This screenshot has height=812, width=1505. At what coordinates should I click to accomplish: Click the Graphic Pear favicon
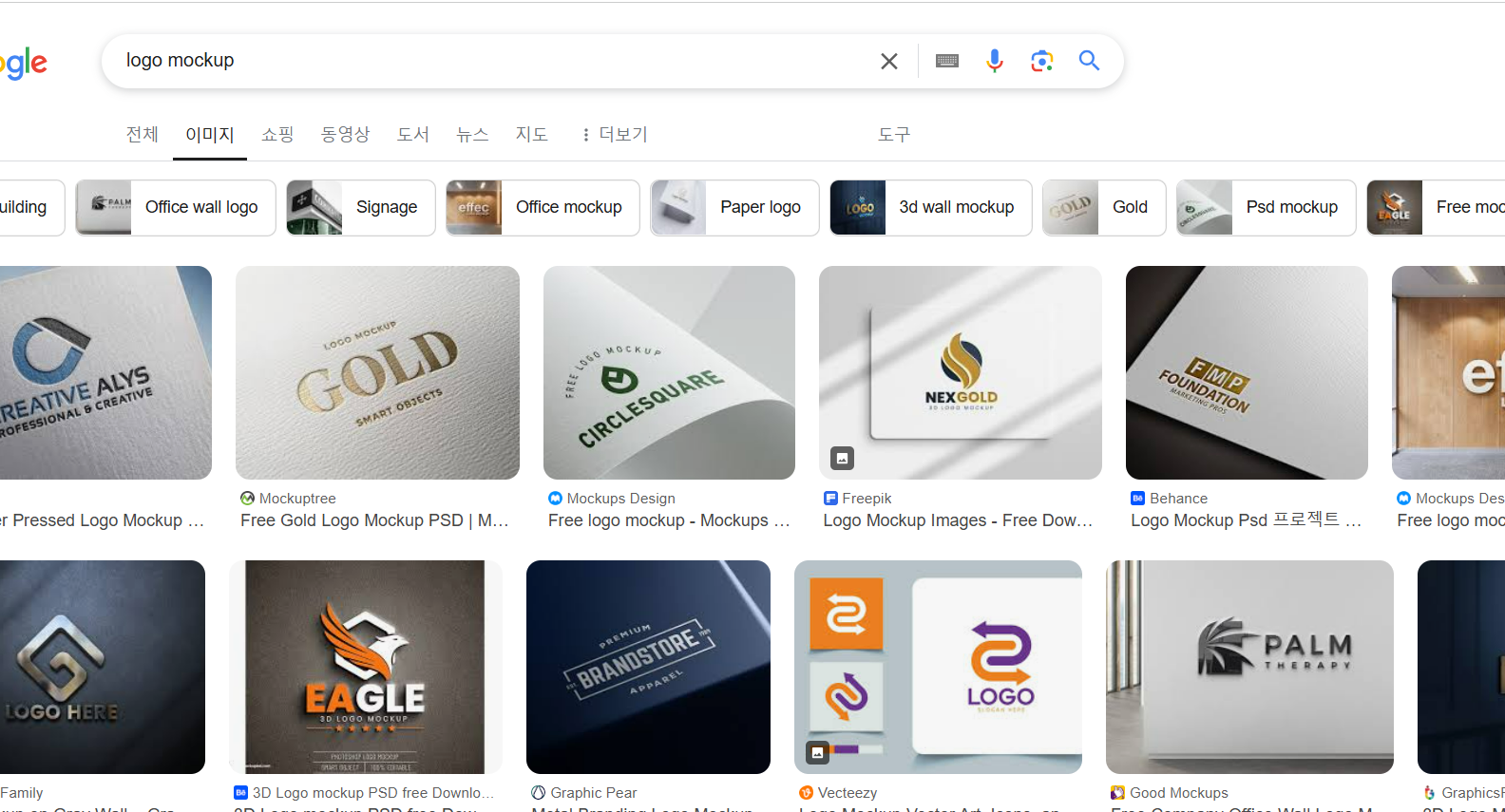(x=538, y=792)
